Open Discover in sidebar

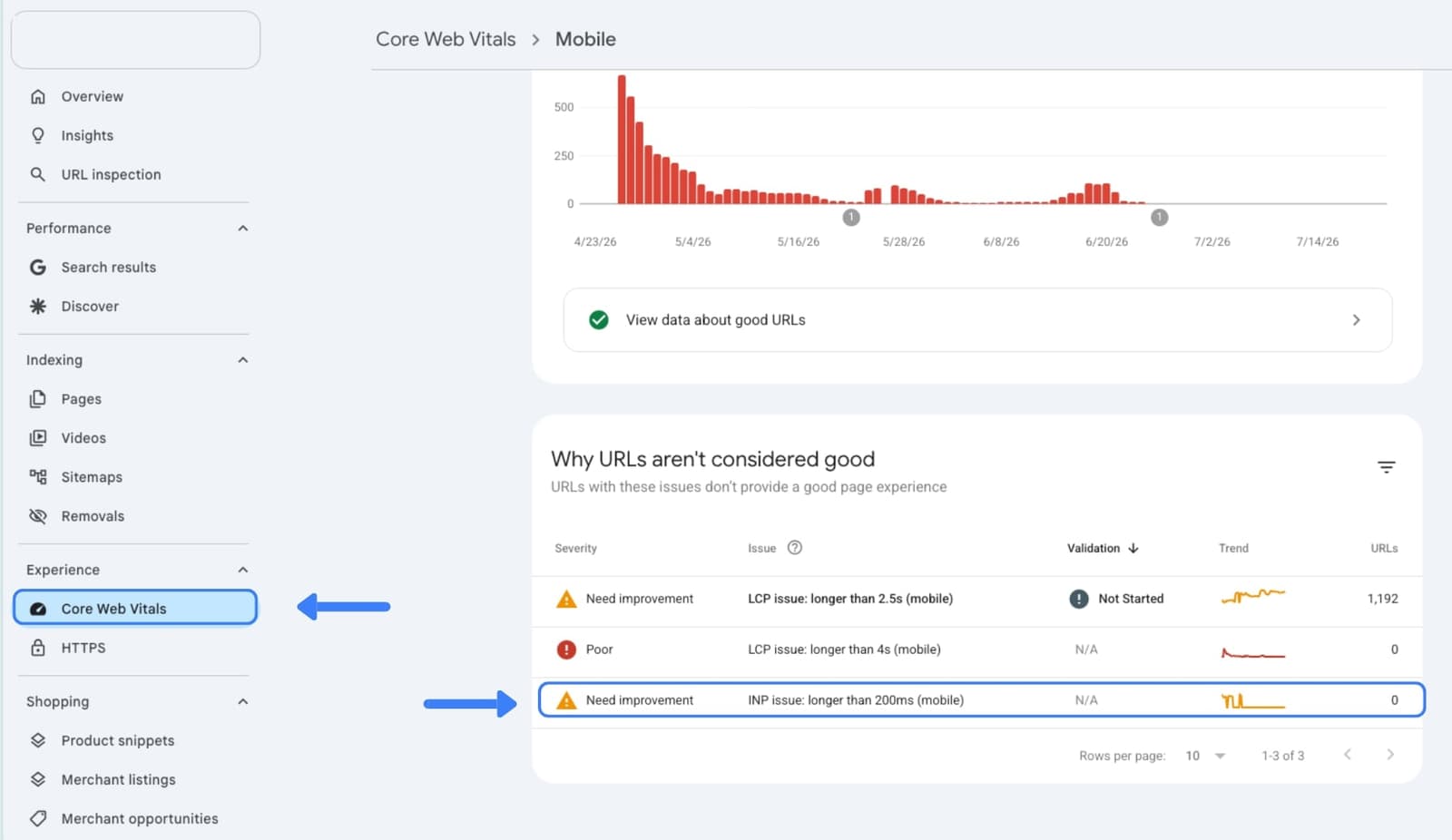tap(90, 306)
